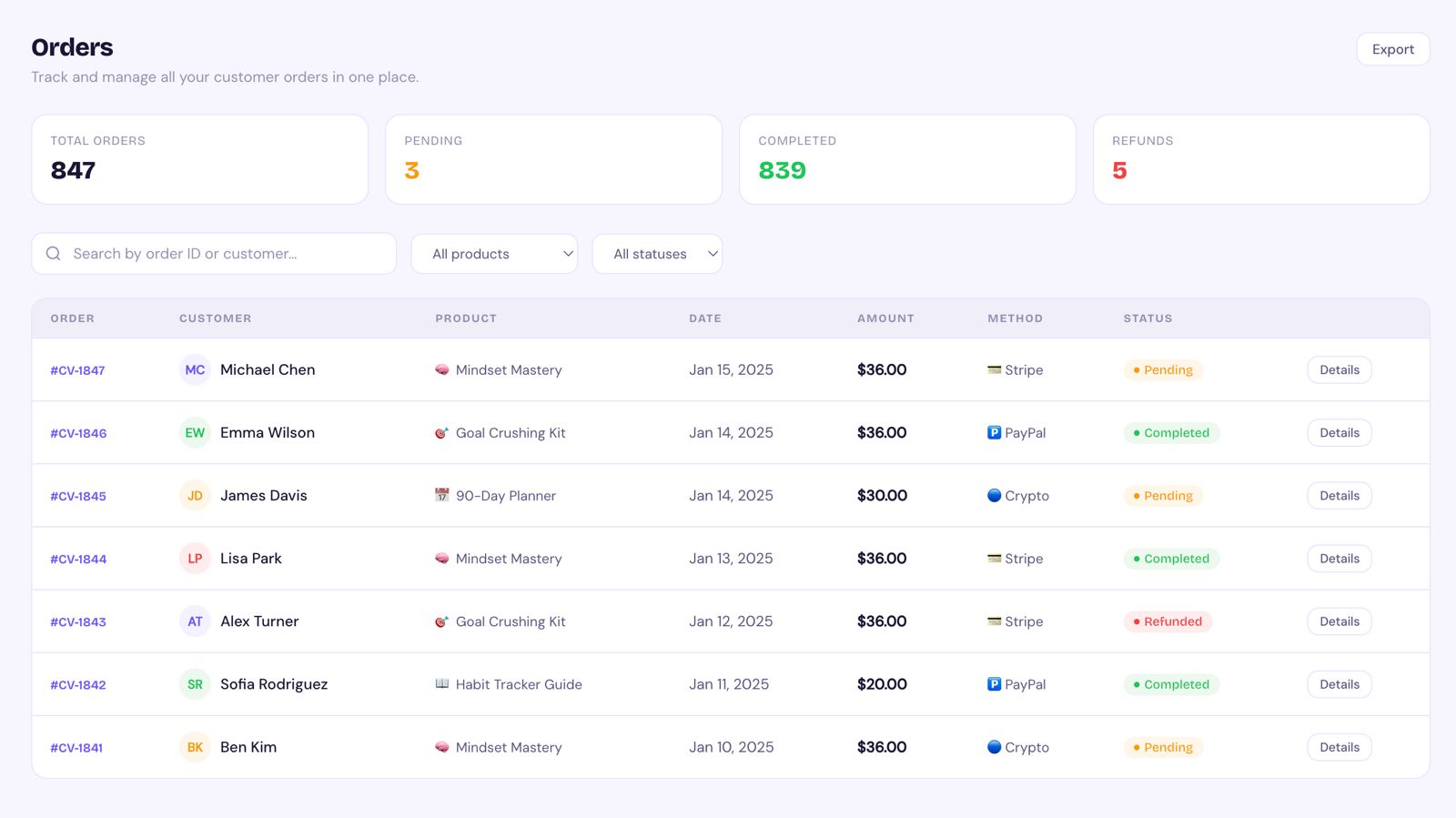The image size is (1456, 818).
Task: Click calendar icon beside 90-Day Planner
Action: pyautogui.click(x=442, y=496)
